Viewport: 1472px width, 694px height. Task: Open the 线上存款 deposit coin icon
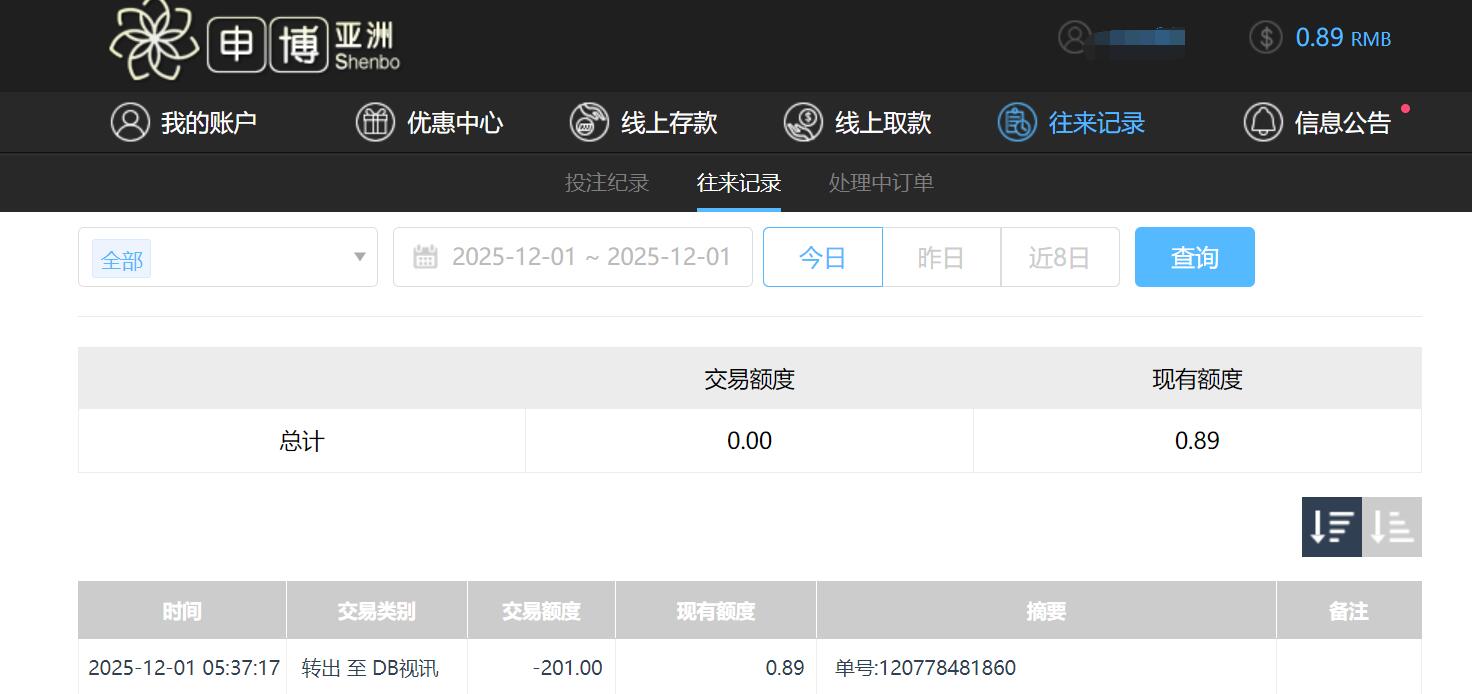(x=589, y=122)
